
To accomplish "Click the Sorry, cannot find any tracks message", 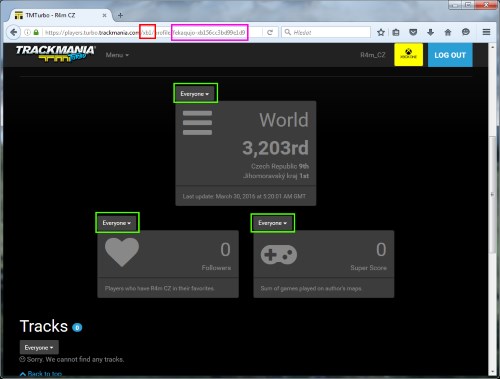I will click(x=72, y=359).
